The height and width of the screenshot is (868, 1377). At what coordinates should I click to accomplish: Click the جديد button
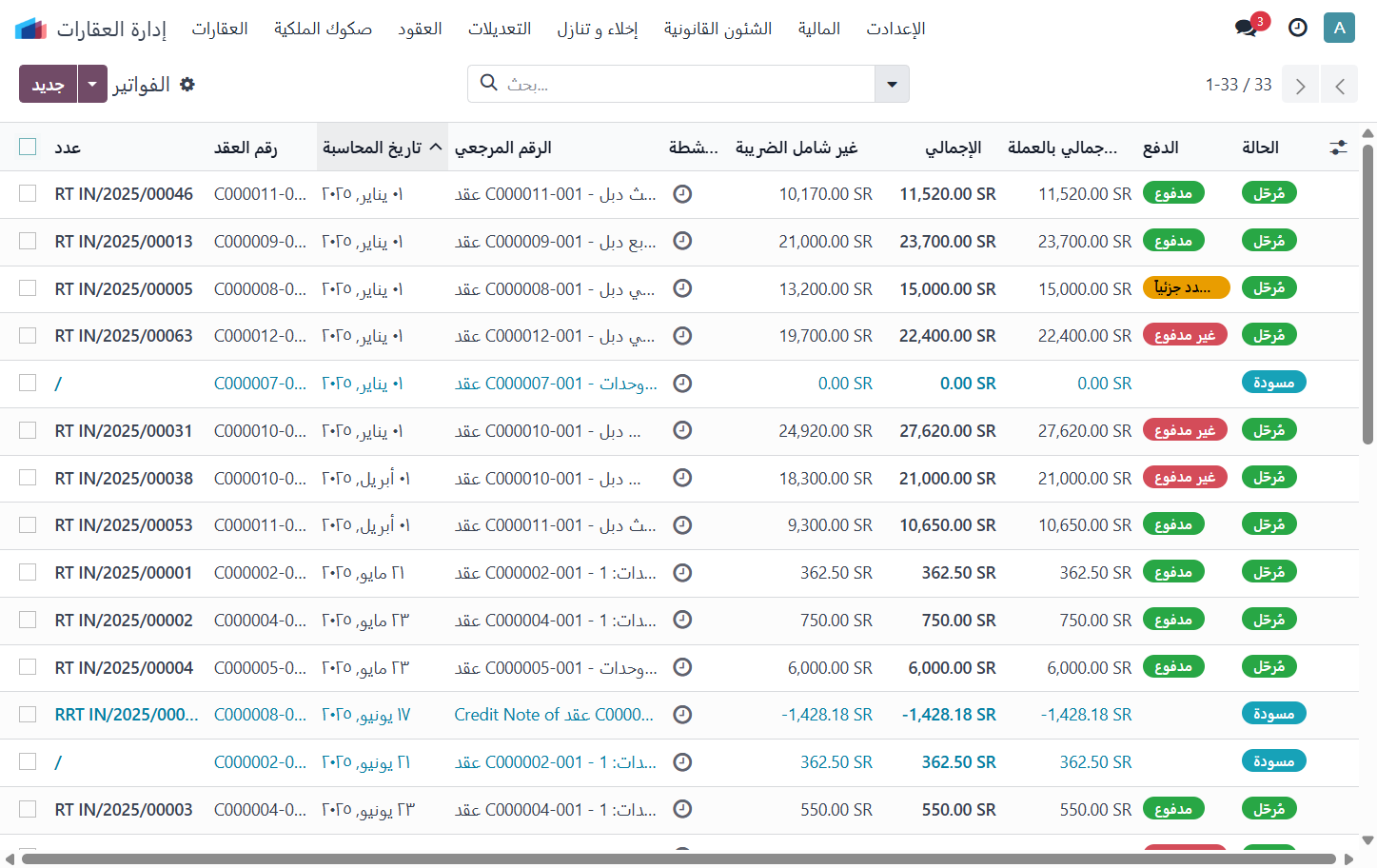tap(49, 84)
